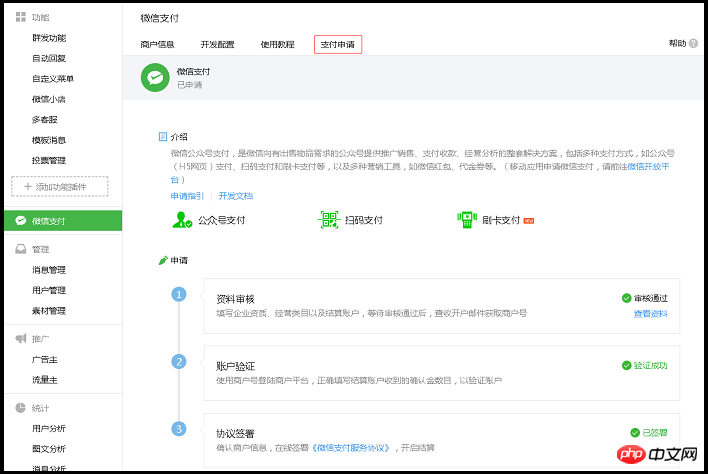Open 用户分析 under 统计
The width and height of the screenshot is (708, 474).
[49, 428]
